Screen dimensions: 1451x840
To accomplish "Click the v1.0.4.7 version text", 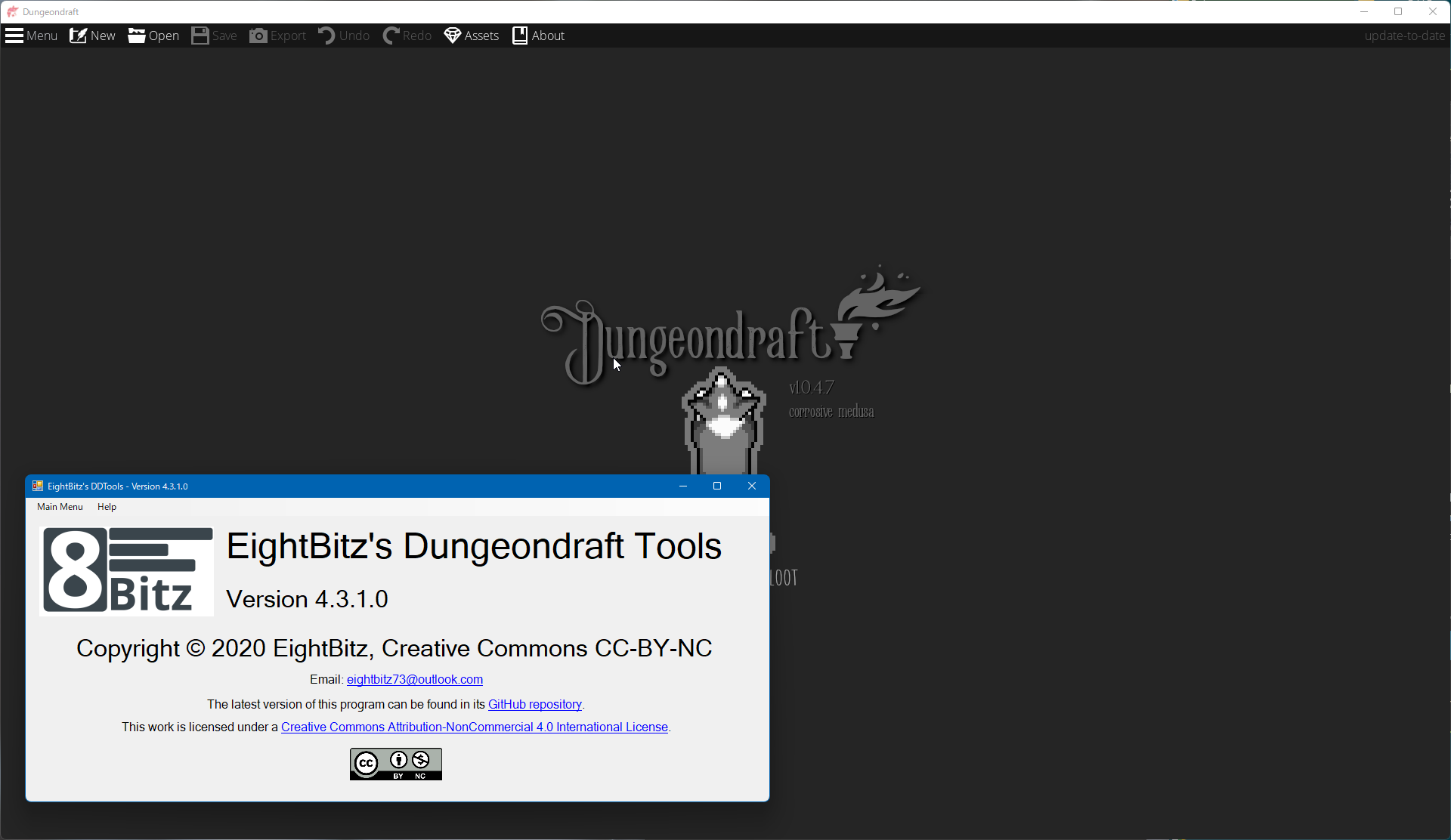I will 812,388.
